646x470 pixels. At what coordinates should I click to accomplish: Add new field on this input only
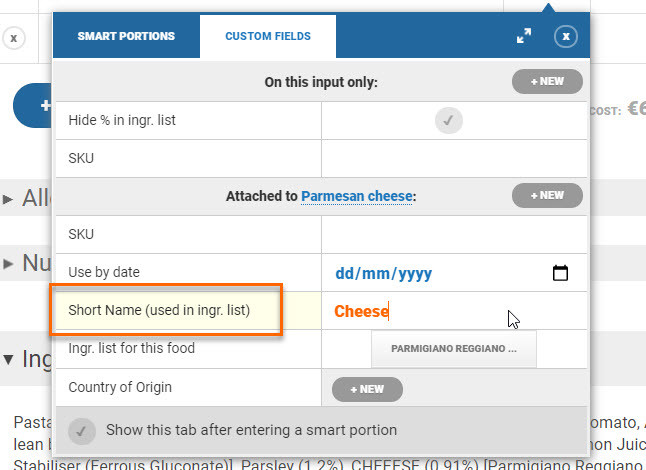tap(547, 82)
